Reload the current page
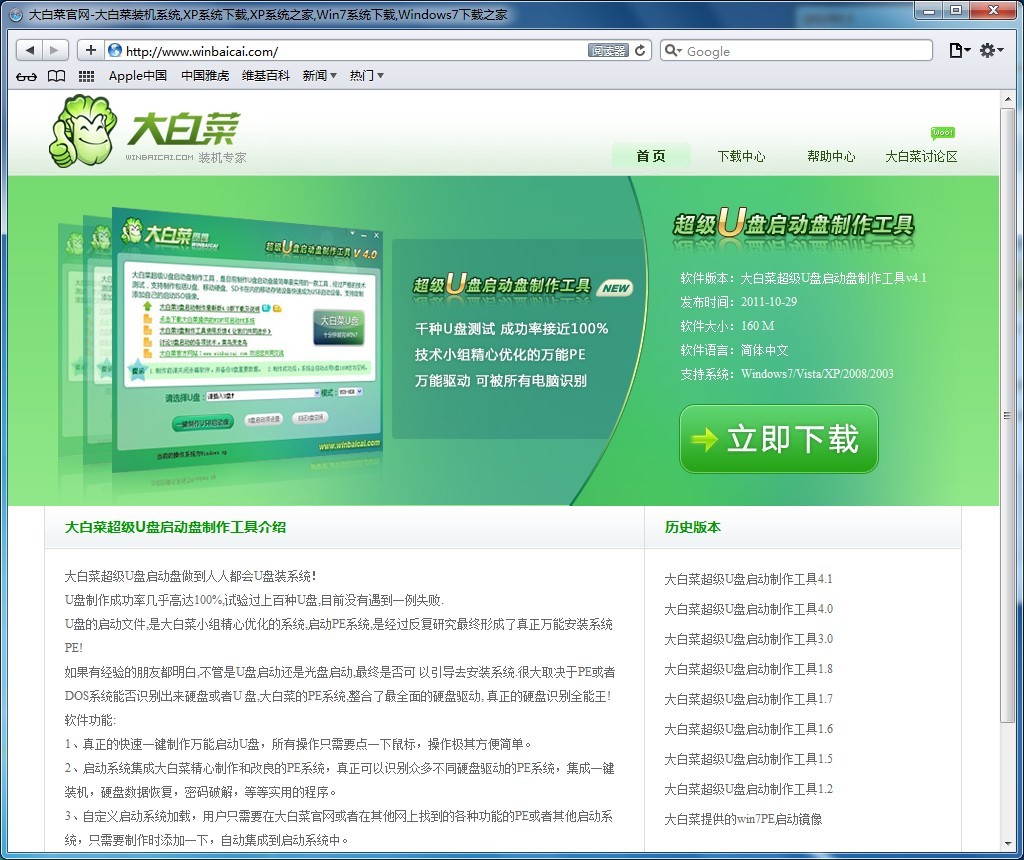Image resolution: width=1024 pixels, height=860 pixels. click(641, 50)
